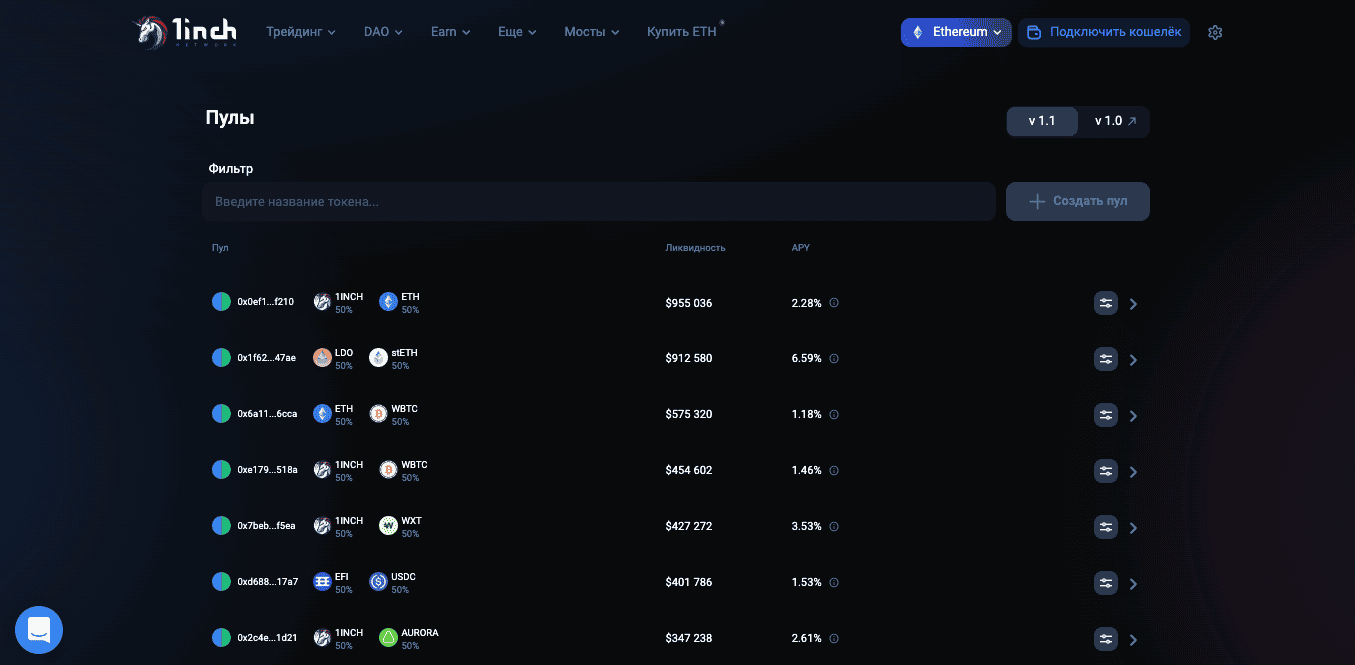The image size is (1355, 665).
Task: Click the AURORA token icon
Action: coord(388,638)
